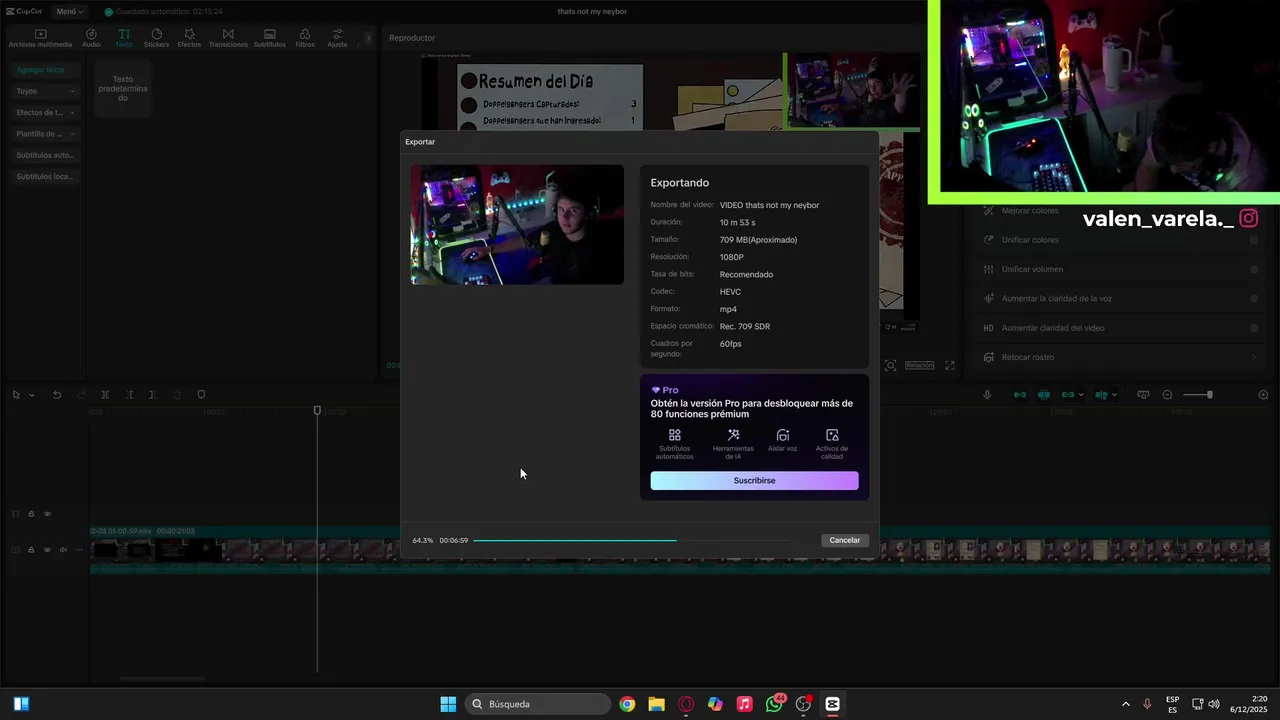1280x720 pixels.
Task: Open the Menú dropdown in CapCut
Action: point(69,12)
